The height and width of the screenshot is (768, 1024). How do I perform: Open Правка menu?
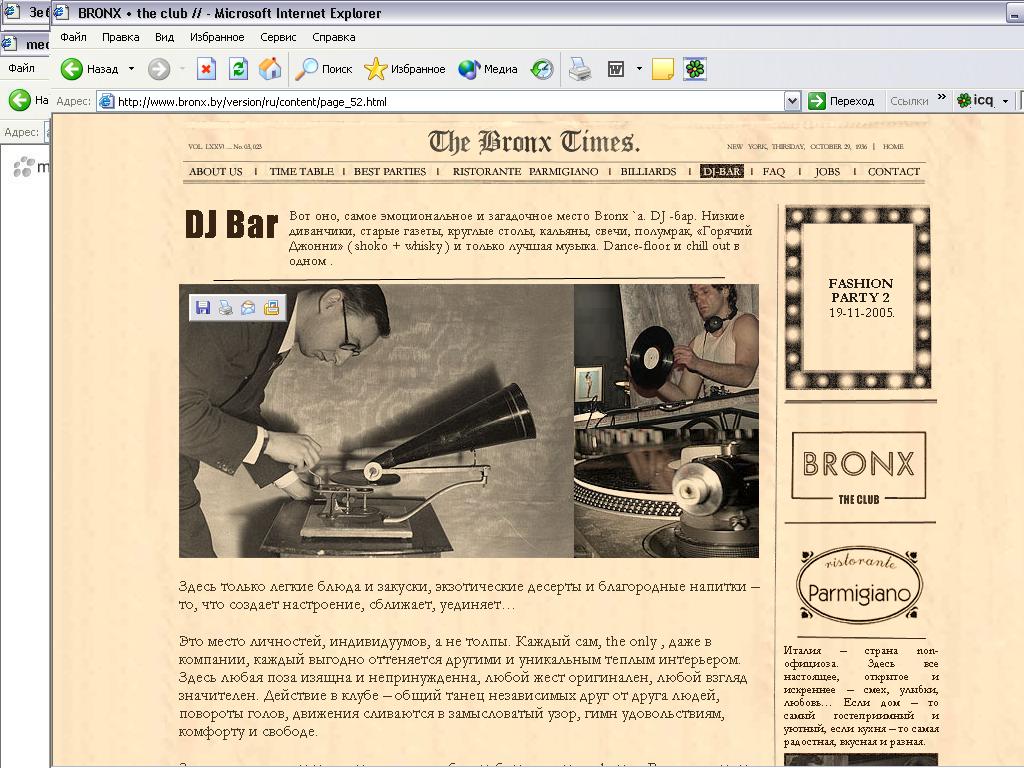coord(121,37)
